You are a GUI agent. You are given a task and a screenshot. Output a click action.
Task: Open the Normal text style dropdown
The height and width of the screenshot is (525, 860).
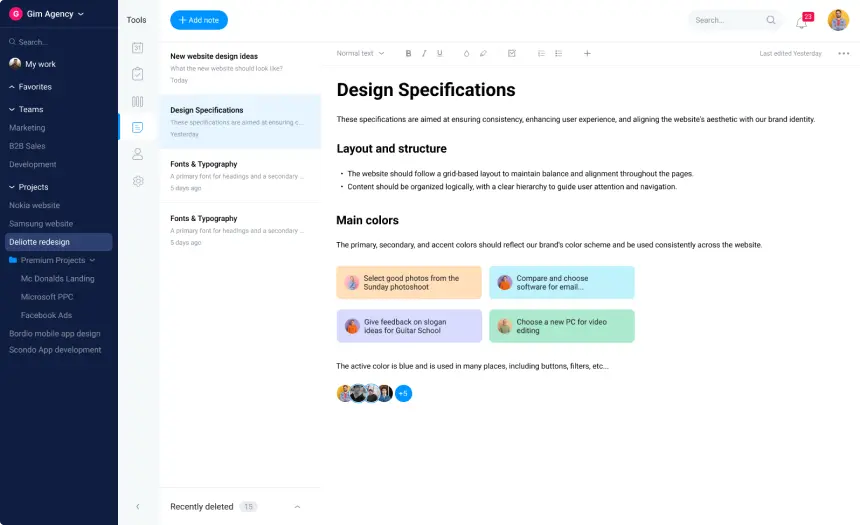click(360, 53)
